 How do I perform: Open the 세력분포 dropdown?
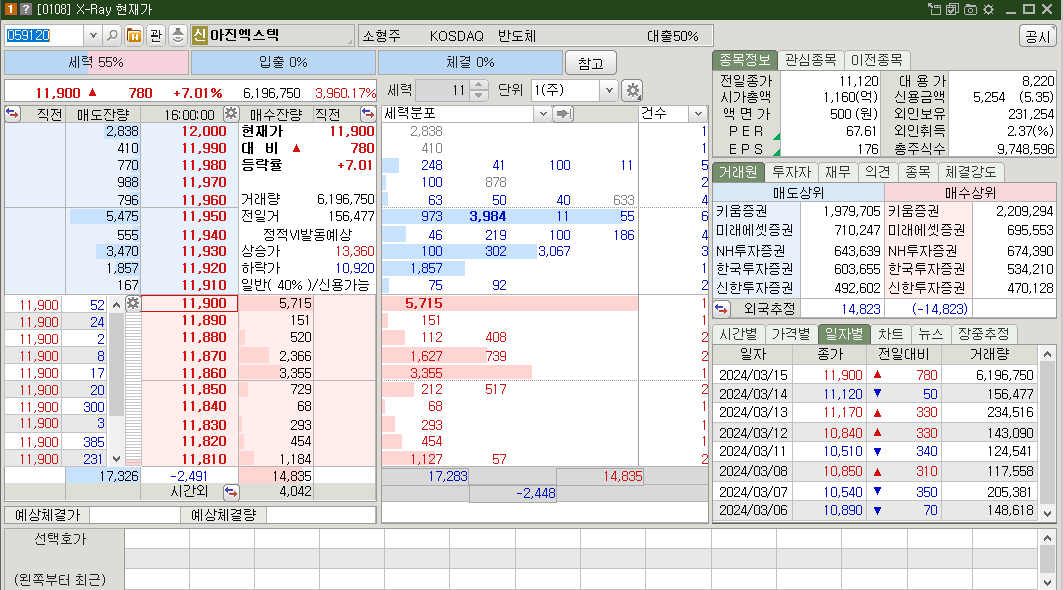(543, 114)
